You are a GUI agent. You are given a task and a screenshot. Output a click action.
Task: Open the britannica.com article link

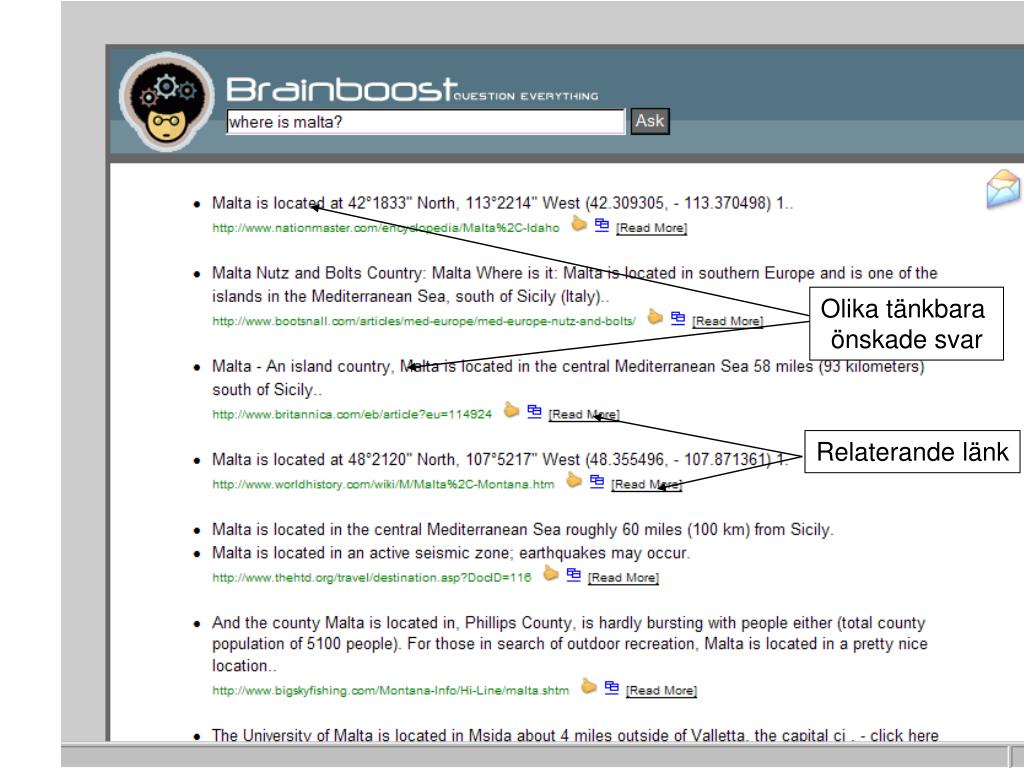click(352, 414)
